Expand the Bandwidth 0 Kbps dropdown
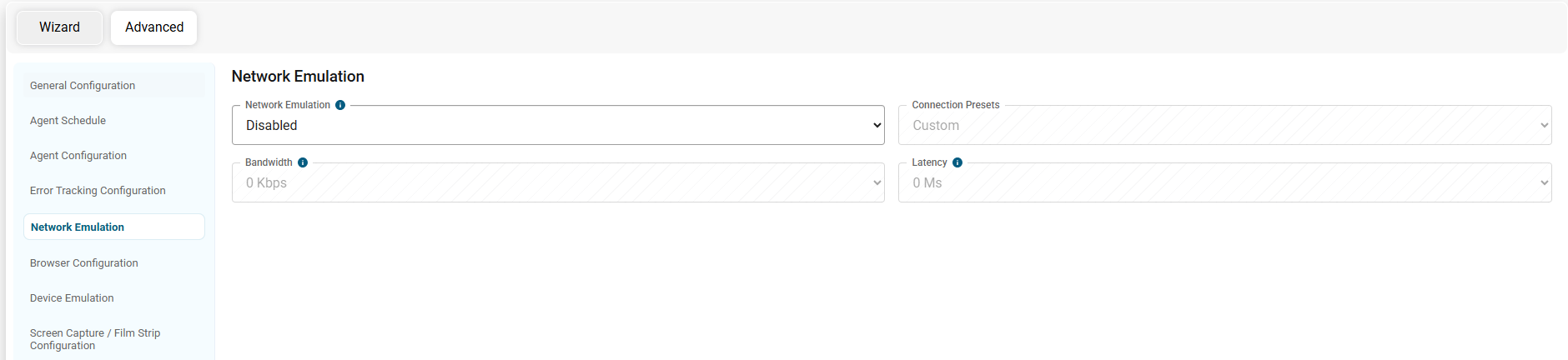1568x360 pixels. [558, 182]
